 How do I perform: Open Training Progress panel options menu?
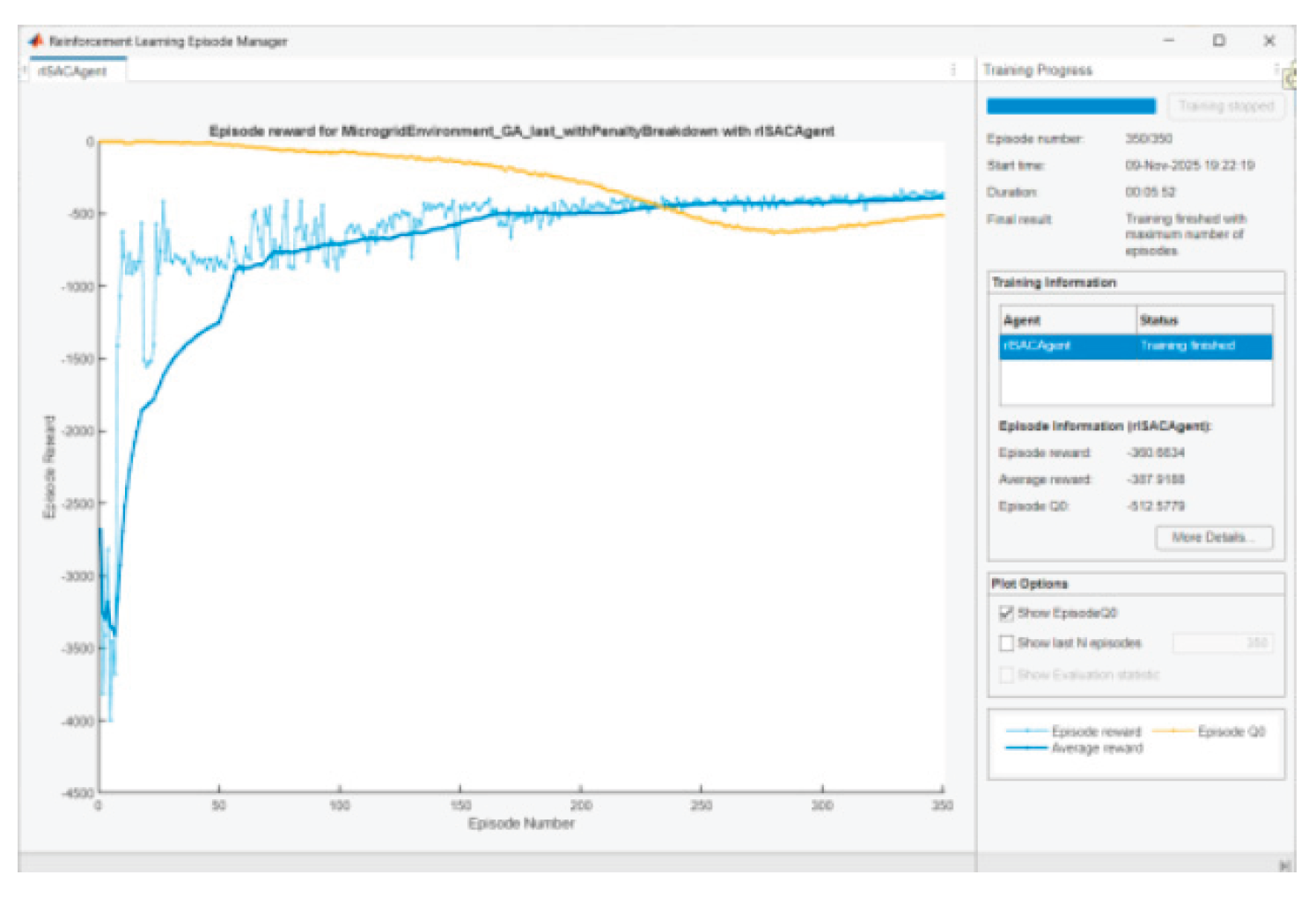point(1276,70)
